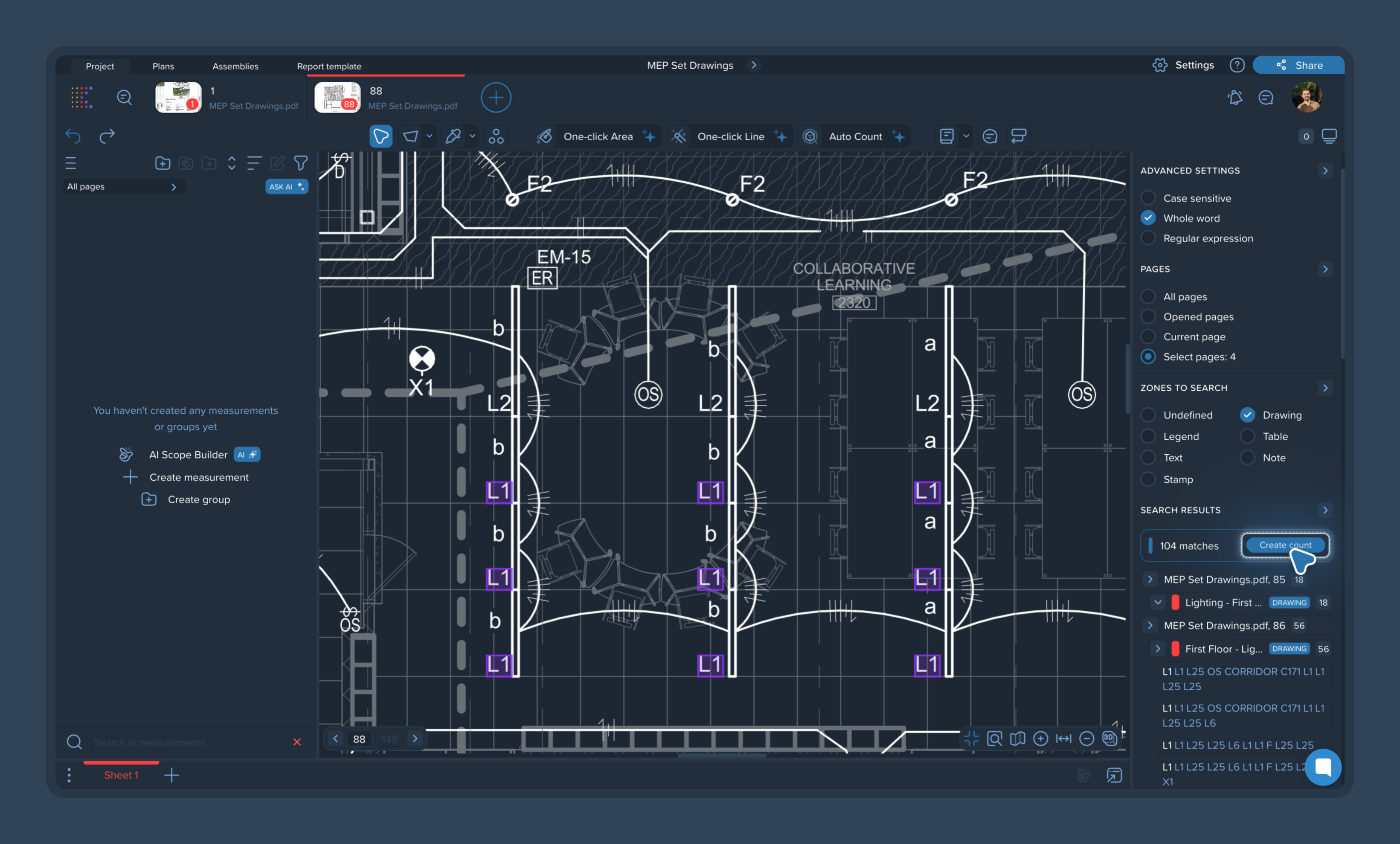The image size is (1400, 844).
Task: Click zoom-in plus icon in viewer
Action: 1040,738
